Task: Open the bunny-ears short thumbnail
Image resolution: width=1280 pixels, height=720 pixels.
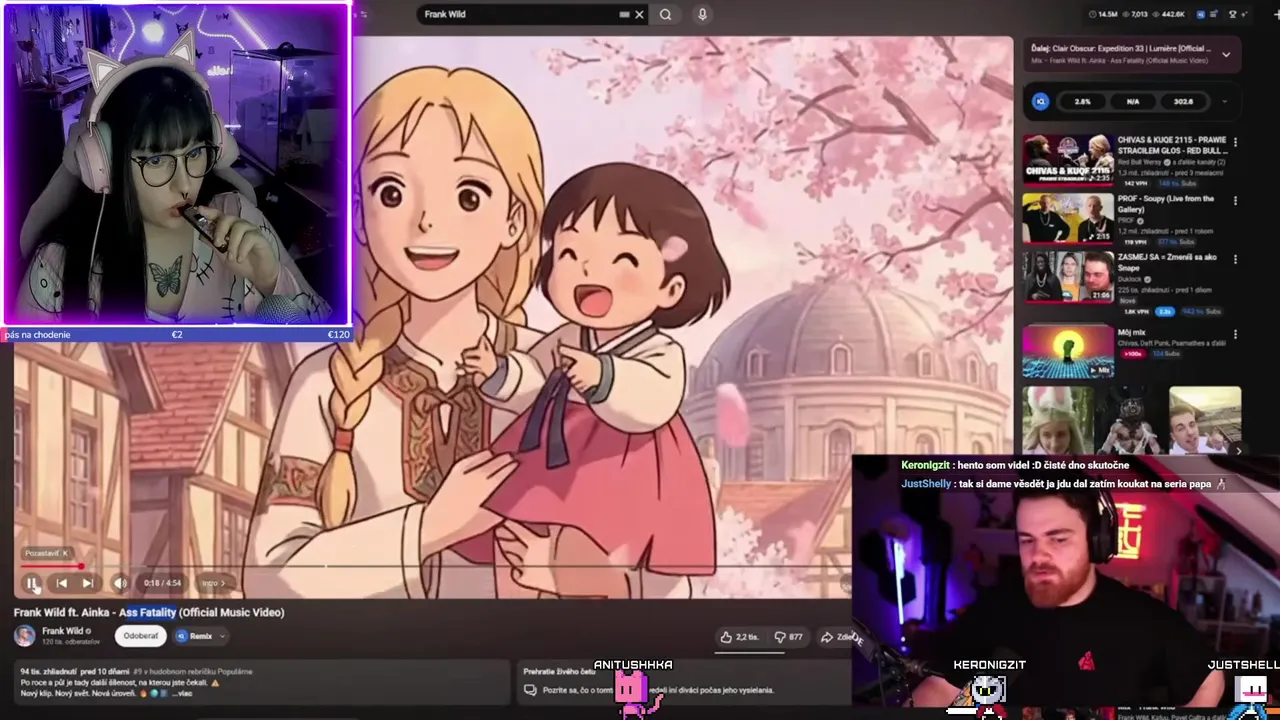Action: pos(1058,420)
